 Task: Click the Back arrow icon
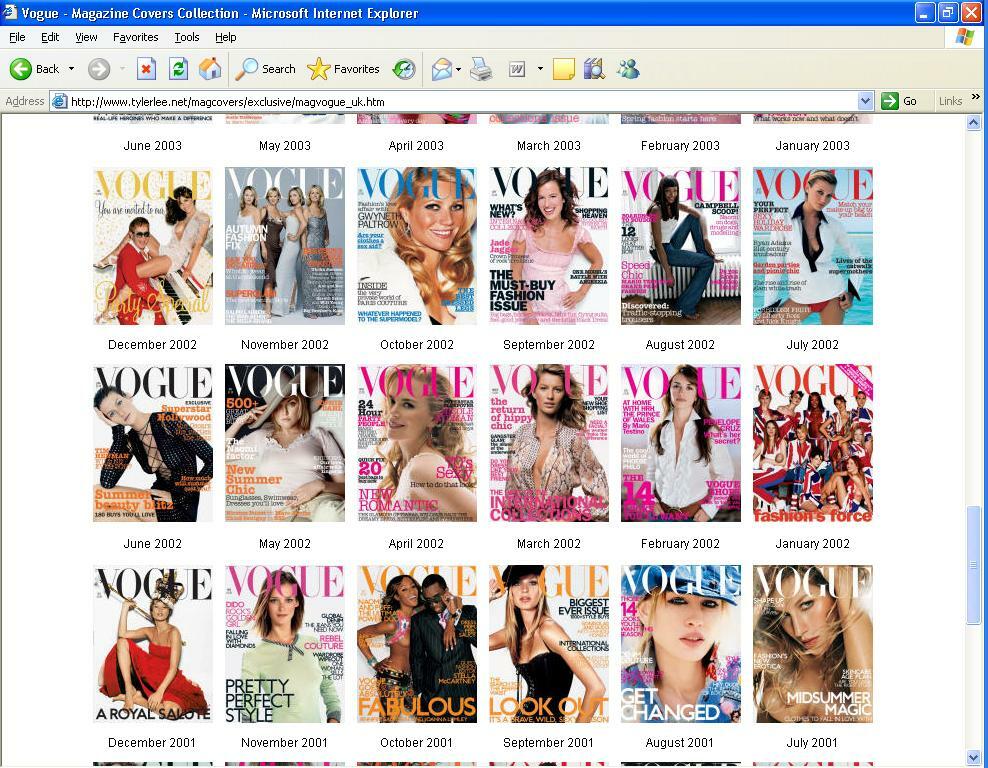(20, 69)
